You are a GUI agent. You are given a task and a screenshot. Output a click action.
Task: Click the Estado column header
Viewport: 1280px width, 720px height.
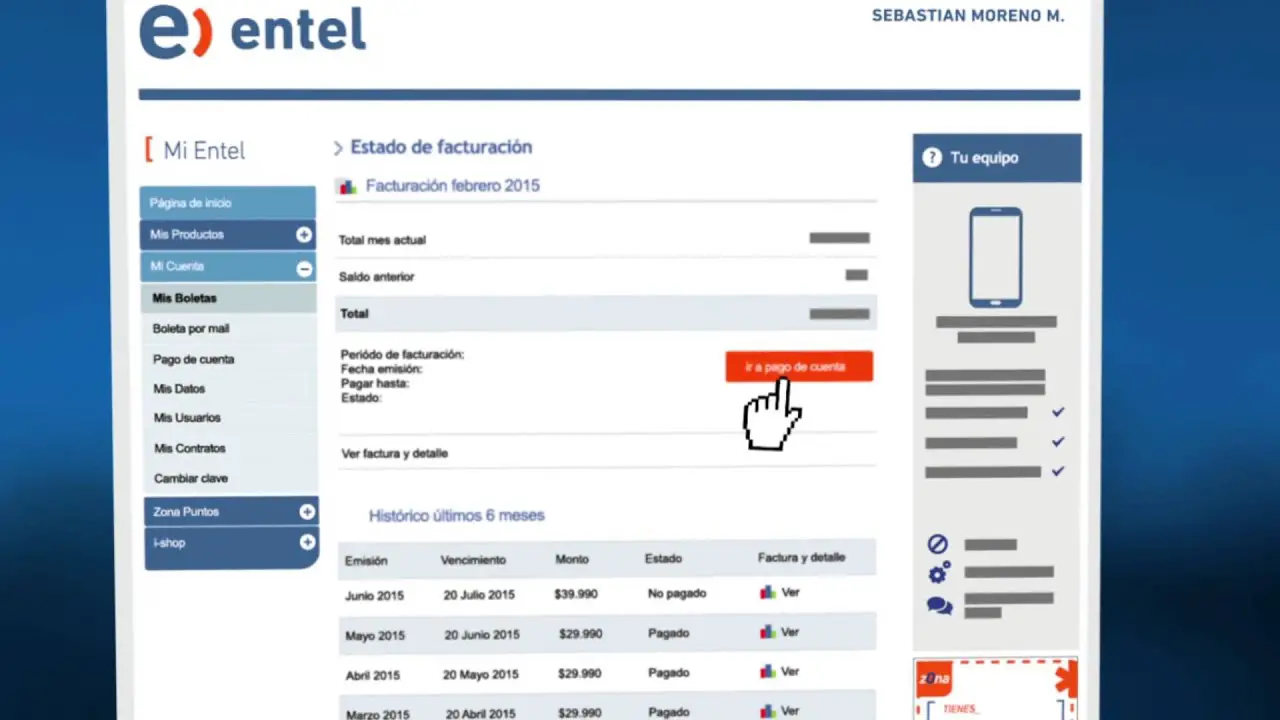[x=663, y=559]
